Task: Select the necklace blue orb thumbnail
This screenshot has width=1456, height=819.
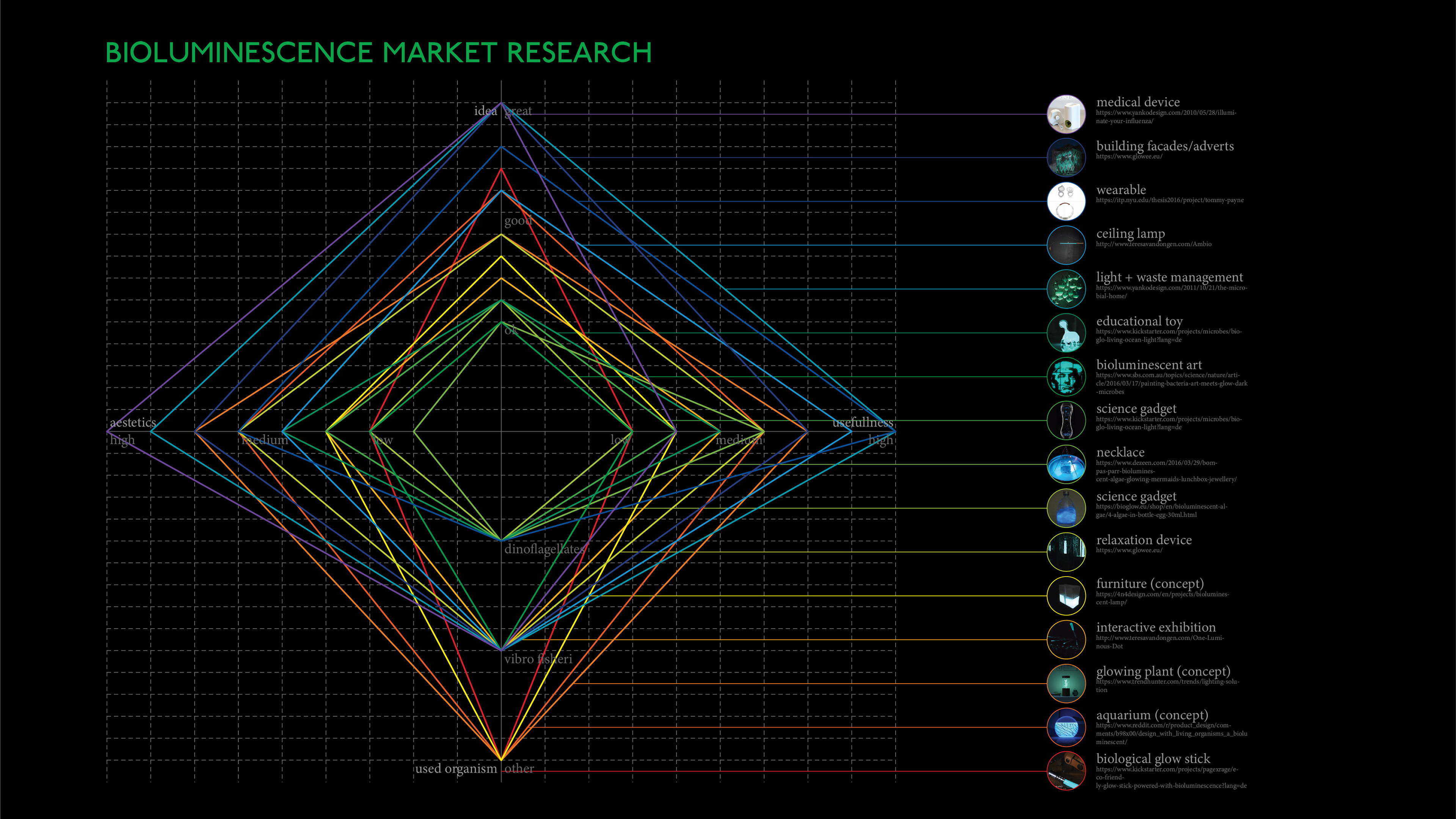Action: pyautogui.click(x=1066, y=464)
